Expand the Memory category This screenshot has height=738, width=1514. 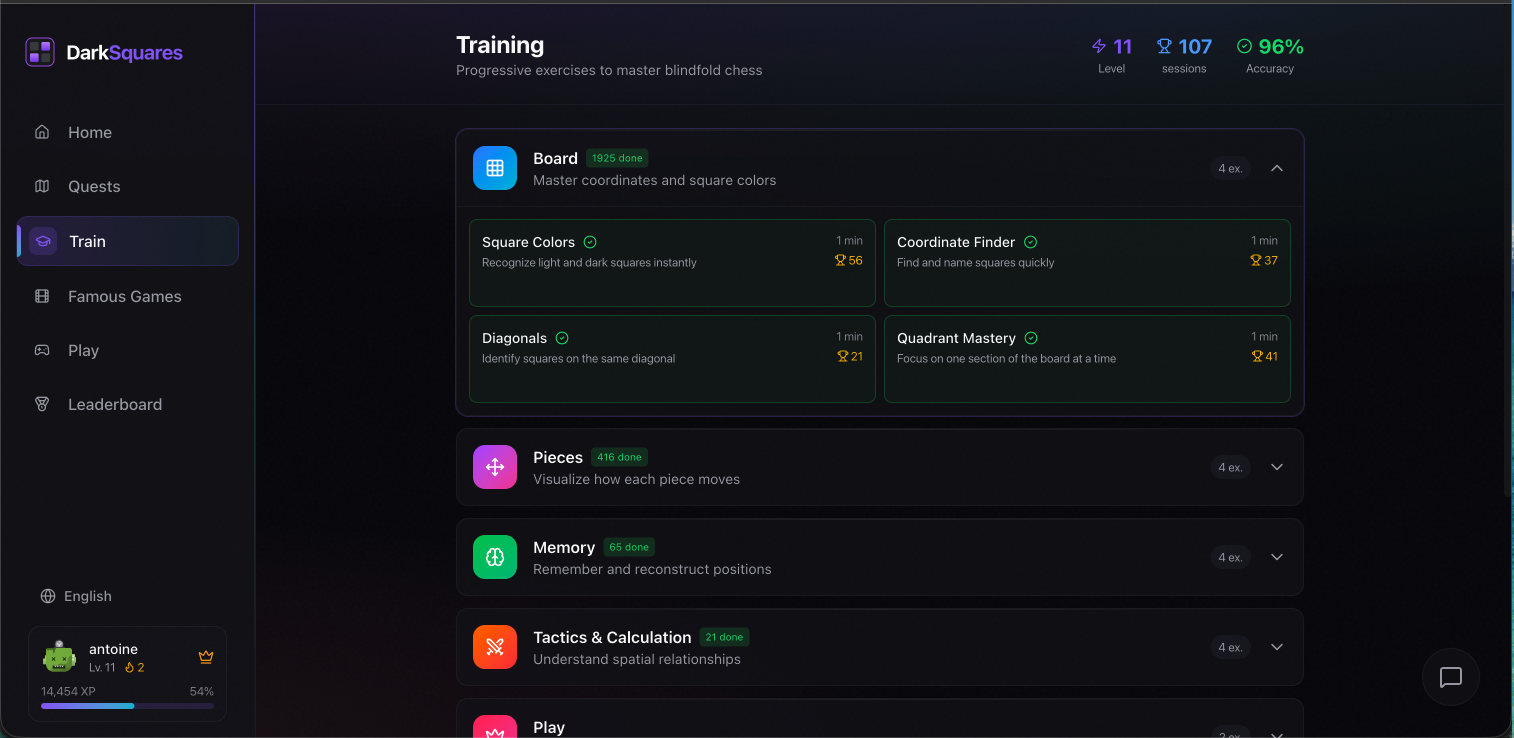[1277, 557]
